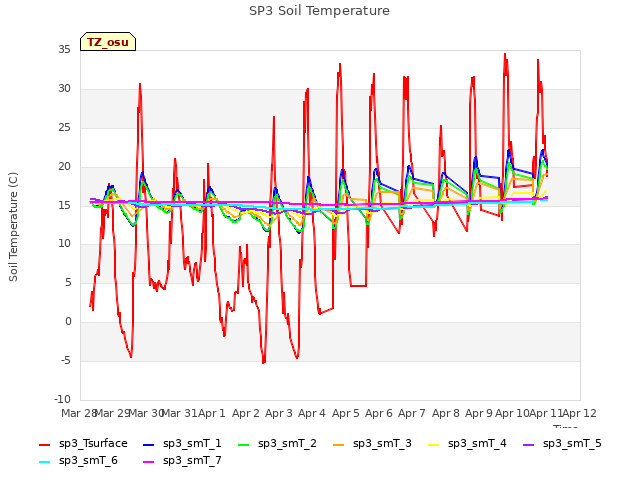Click the magenta sp3_smT_7 legend swatch
This screenshot has height=480, width=640.
[x=149, y=462]
